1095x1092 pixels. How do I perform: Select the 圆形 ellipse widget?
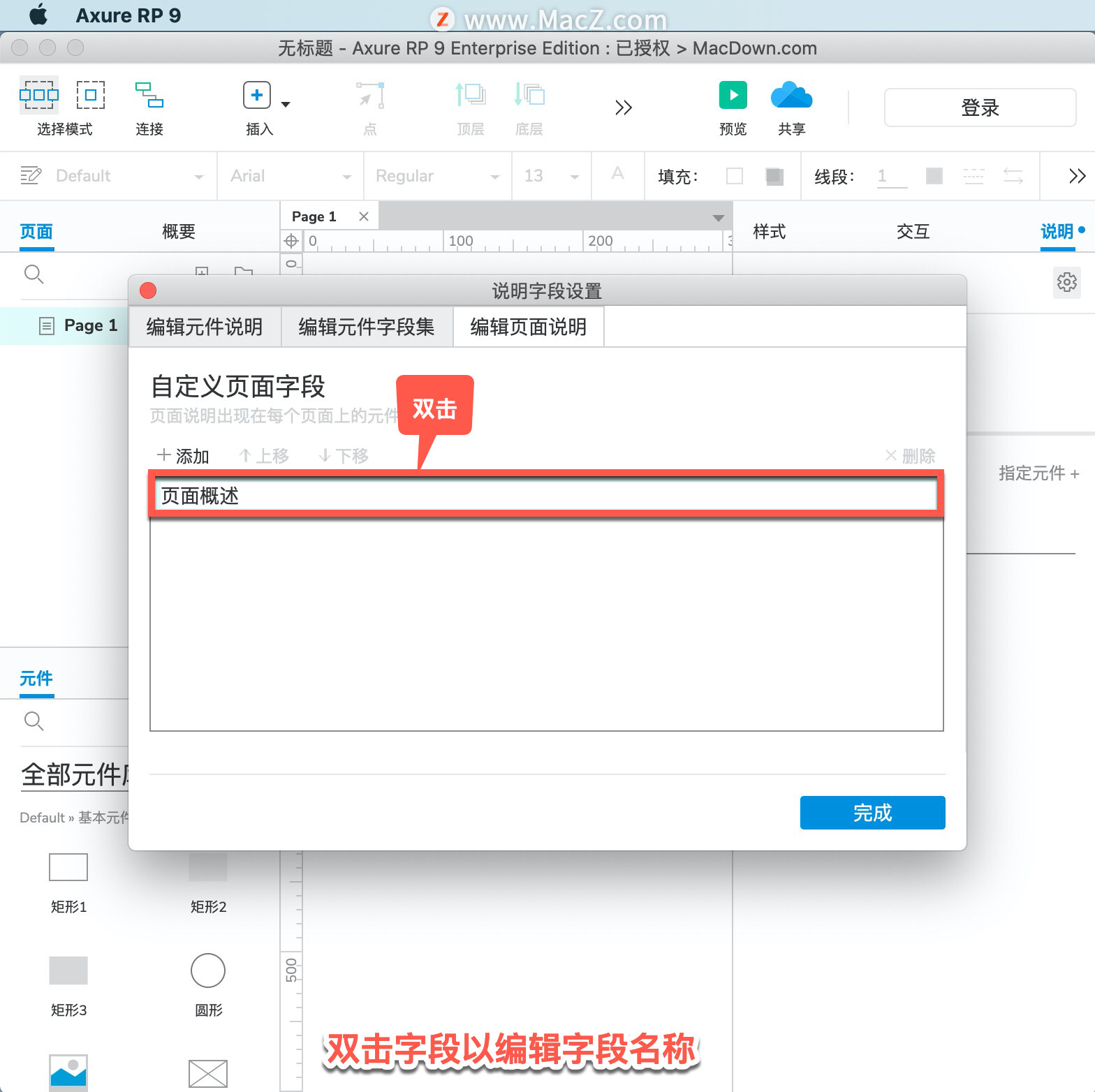point(208,971)
